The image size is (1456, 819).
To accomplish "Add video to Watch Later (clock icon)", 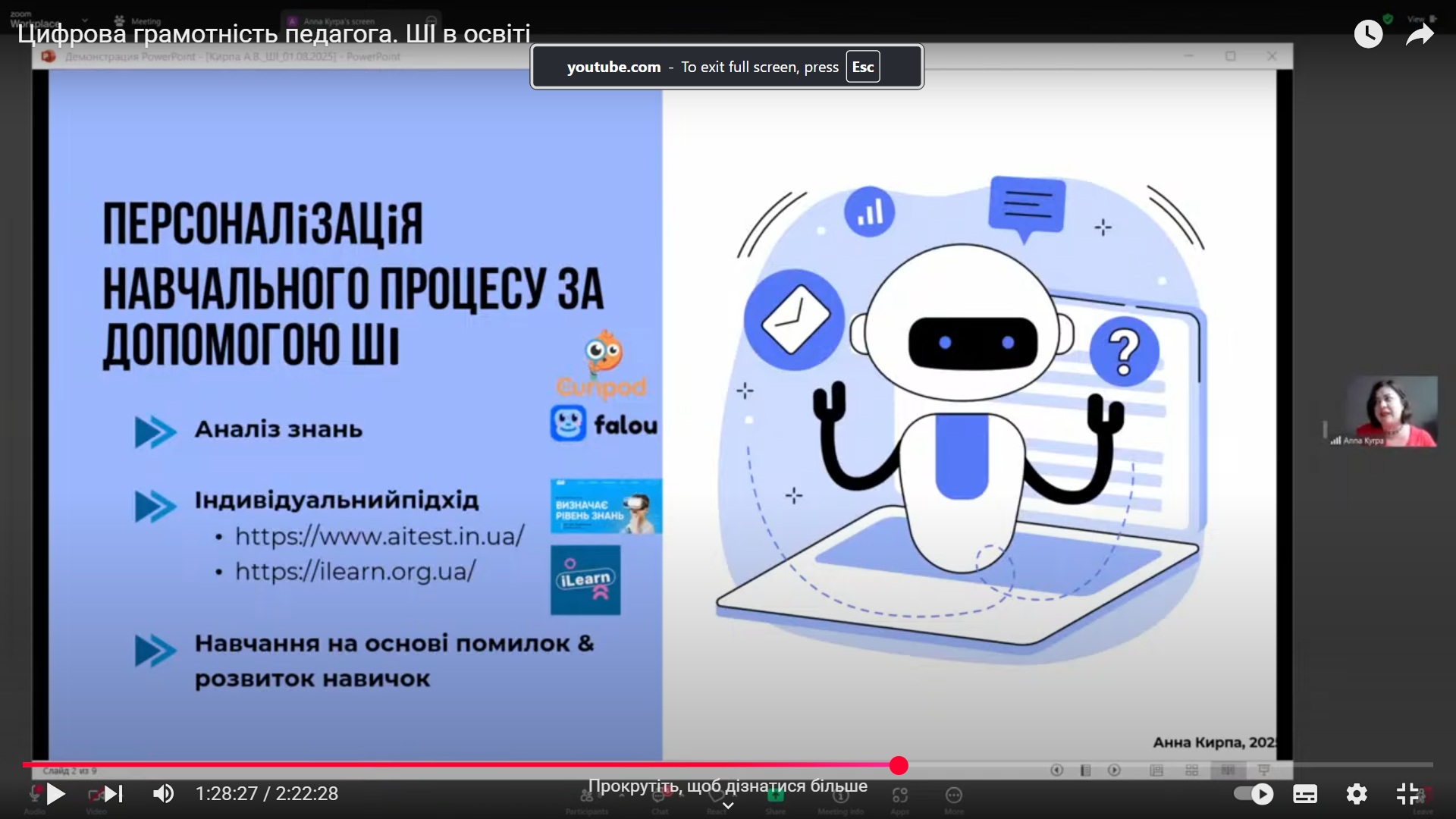I will [1368, 34].
